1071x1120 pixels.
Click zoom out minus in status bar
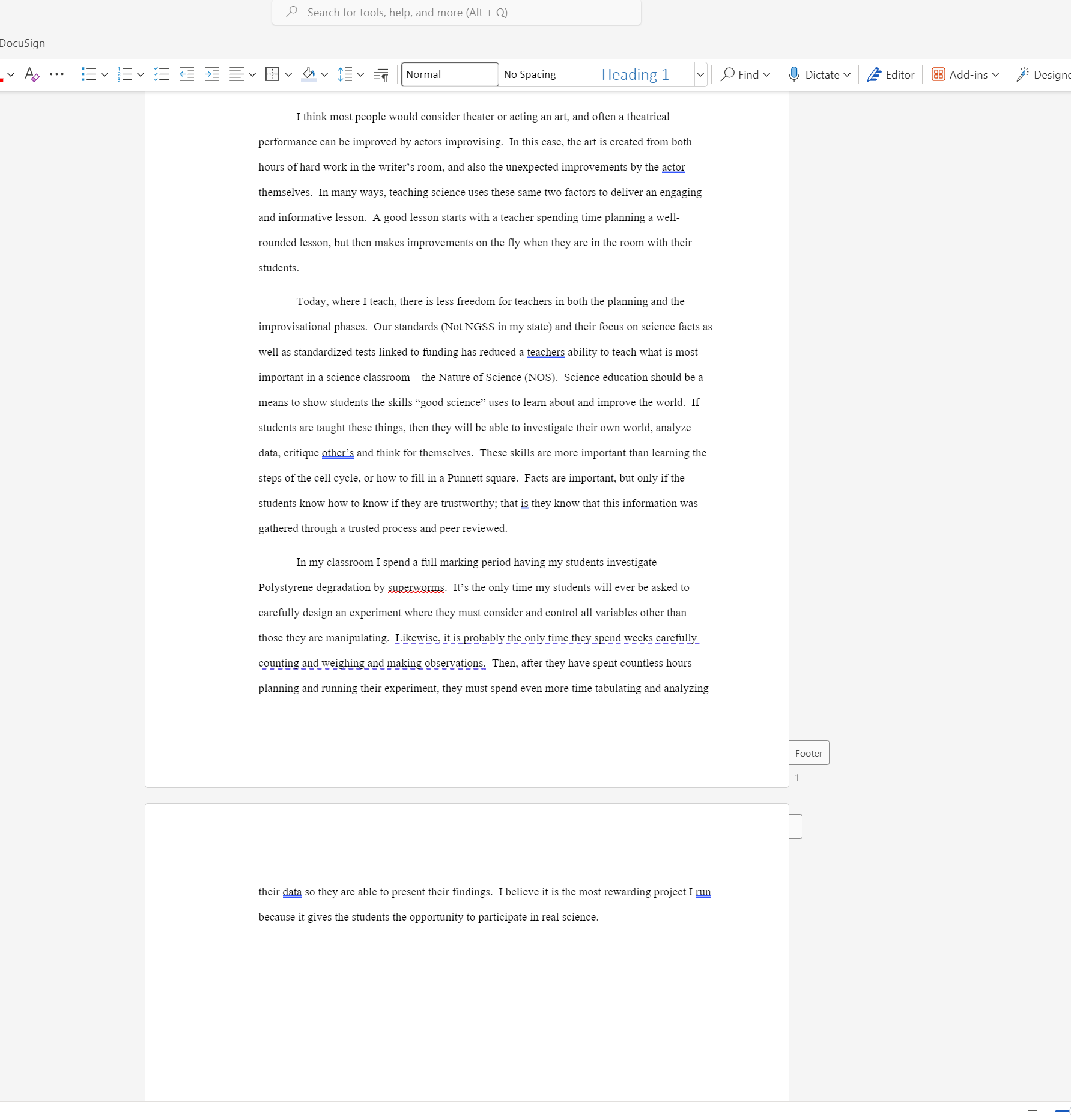[x=1033, y=1111]
